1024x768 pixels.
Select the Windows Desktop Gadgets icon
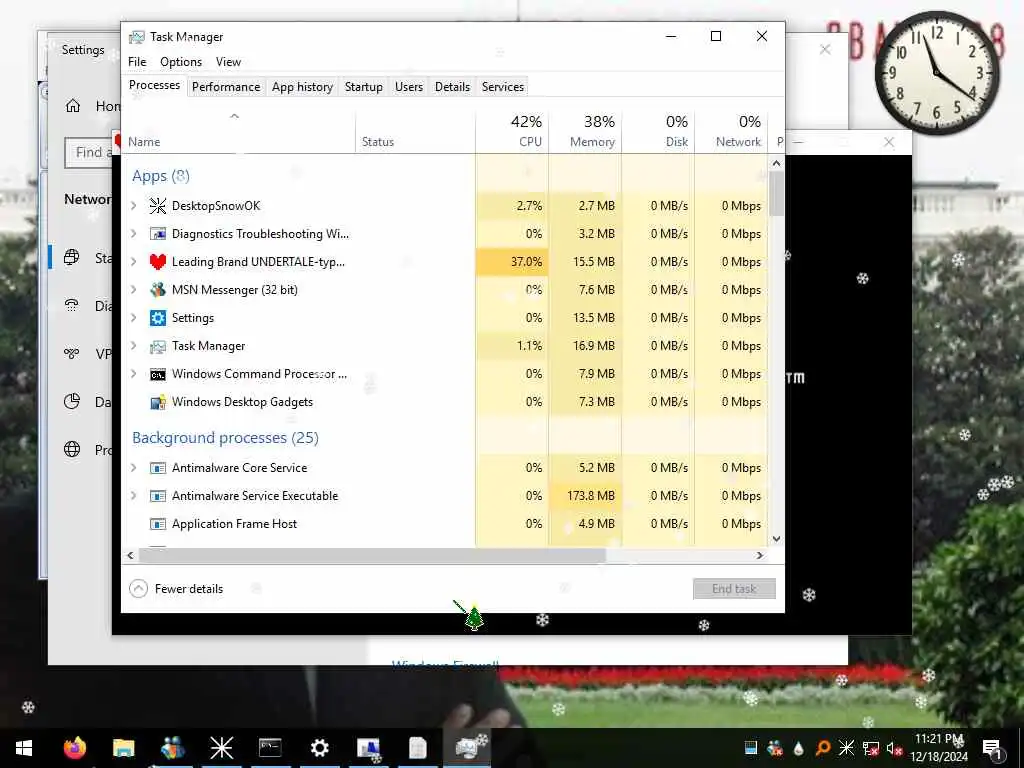click(157, 402)
